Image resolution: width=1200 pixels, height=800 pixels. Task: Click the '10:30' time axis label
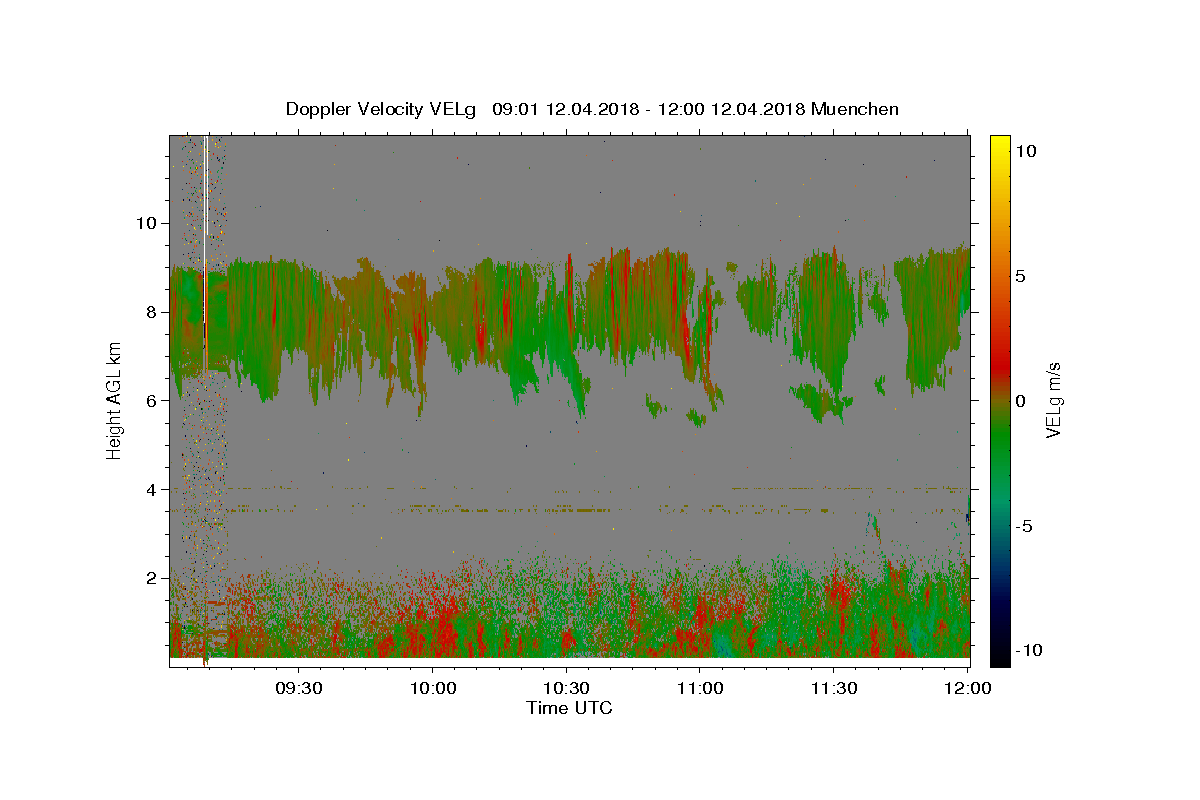pyautogui.click(x=566, y=689)
